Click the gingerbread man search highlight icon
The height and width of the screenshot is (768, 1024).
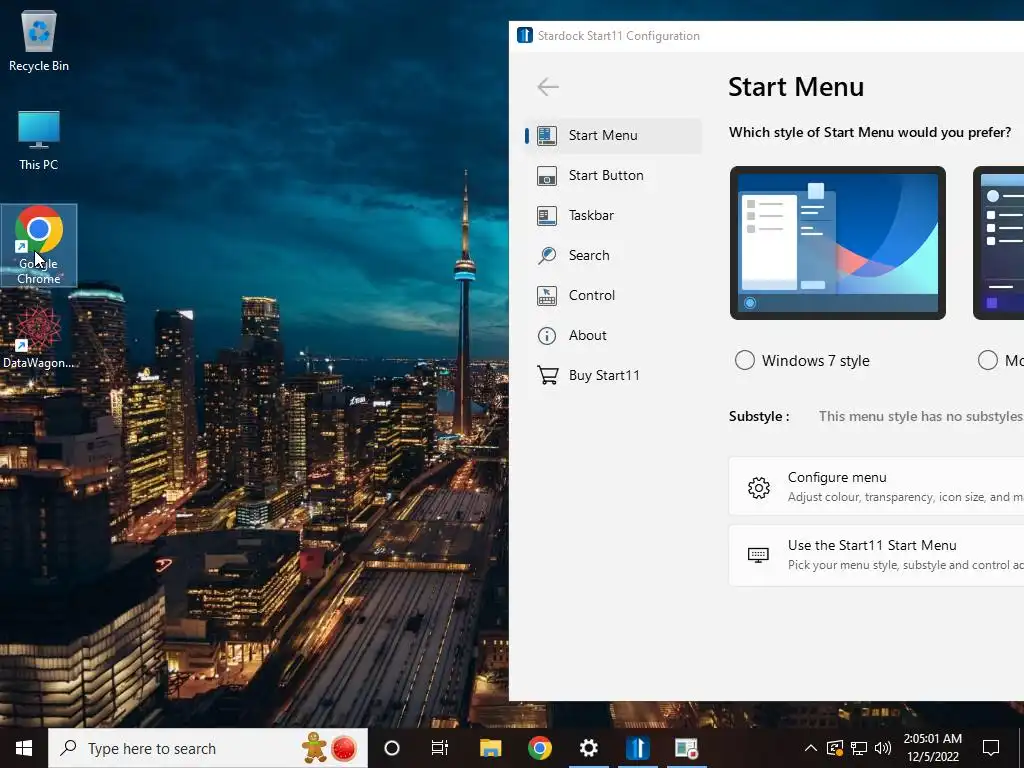[314, 747]
